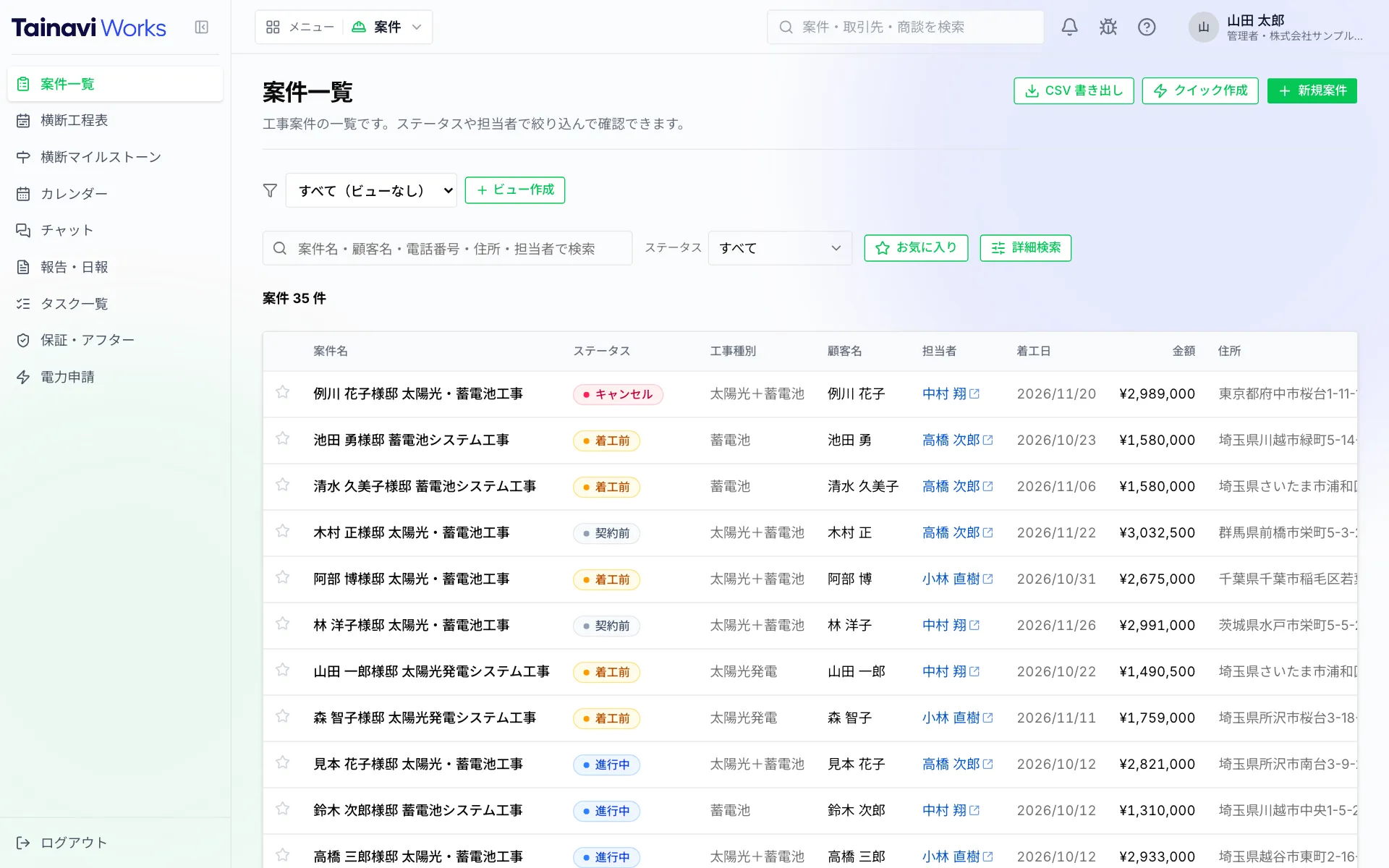Image resolution: width=1389 pixels, height=868 pixels.
Task: Focus the 案件名・顧客名 list search field
Action: [x=447, y=248]
